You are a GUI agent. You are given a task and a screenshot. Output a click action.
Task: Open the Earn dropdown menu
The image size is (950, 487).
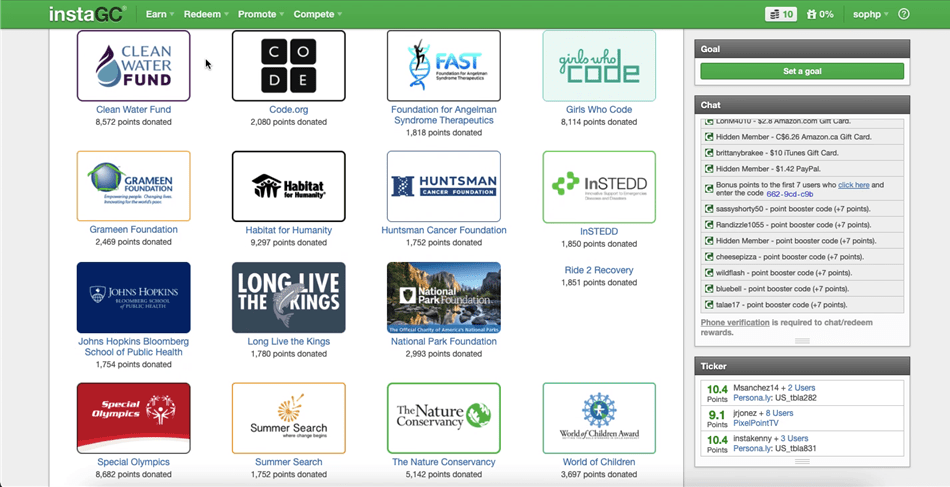[160, 14]
